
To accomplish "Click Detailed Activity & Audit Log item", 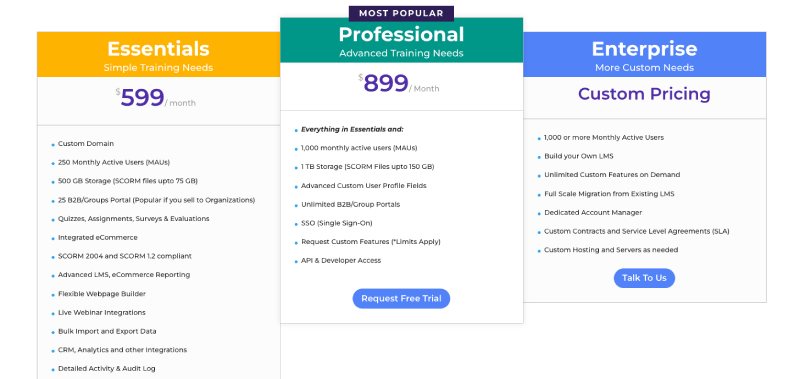I will [107, 369].
